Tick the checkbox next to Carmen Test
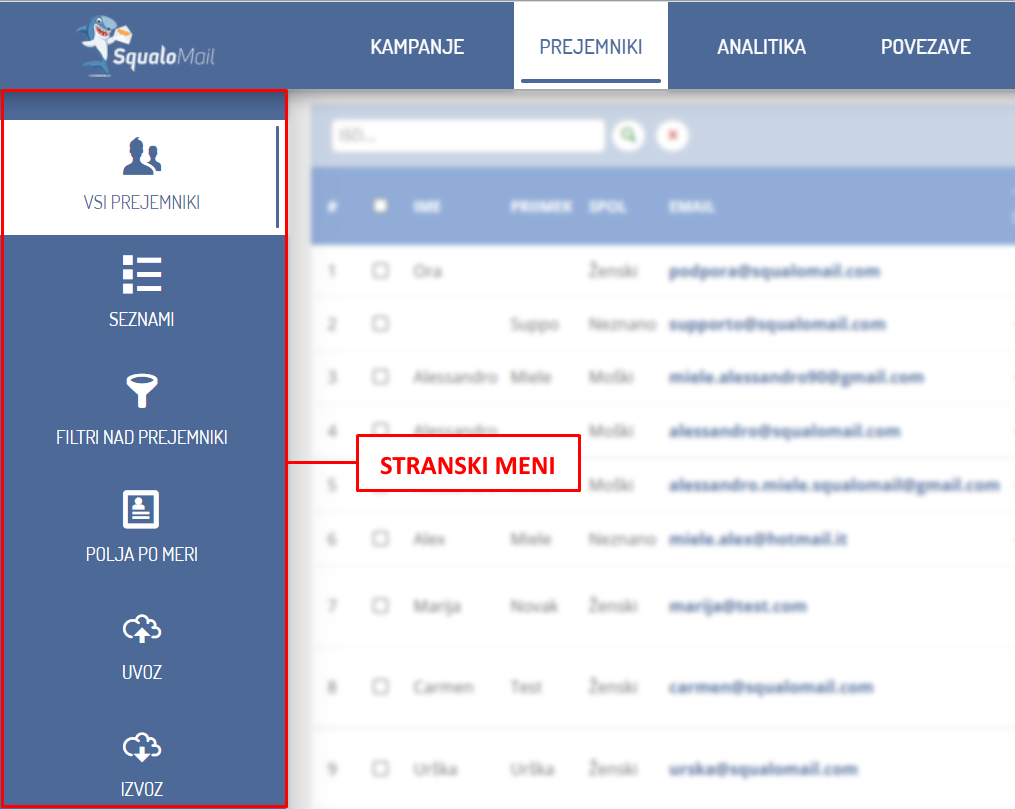 click(x=380, y=687)
